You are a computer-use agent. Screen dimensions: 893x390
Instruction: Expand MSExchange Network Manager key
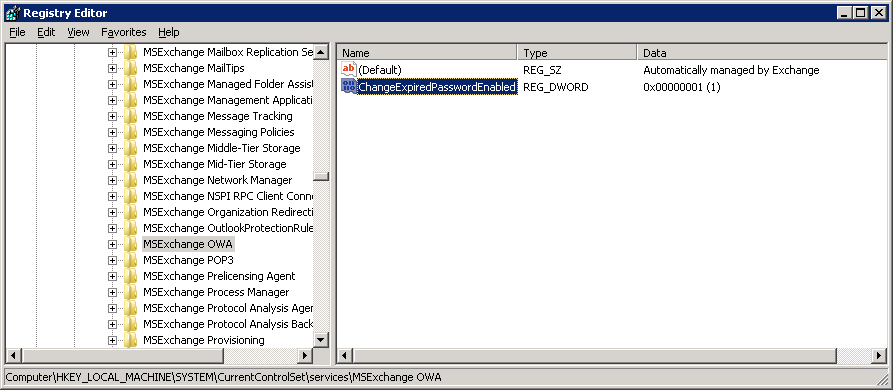pos(112,180)
